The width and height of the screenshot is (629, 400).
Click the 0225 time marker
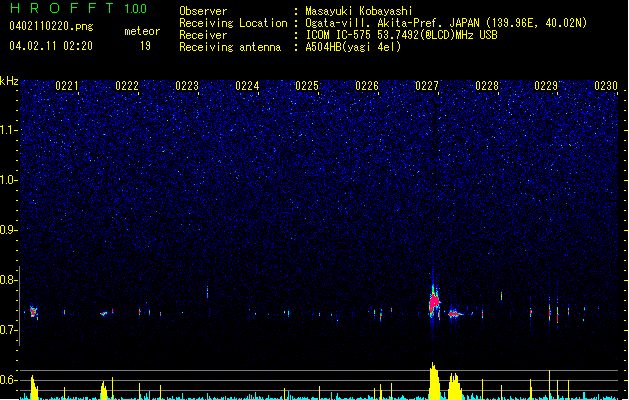[307, 86]
